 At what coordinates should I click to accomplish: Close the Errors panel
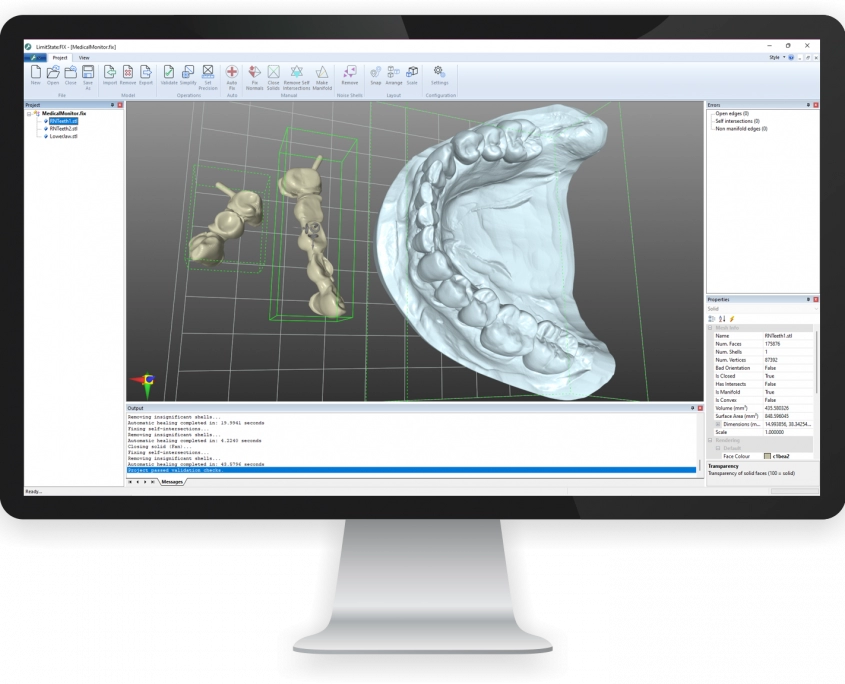click(x=817, y=104)
